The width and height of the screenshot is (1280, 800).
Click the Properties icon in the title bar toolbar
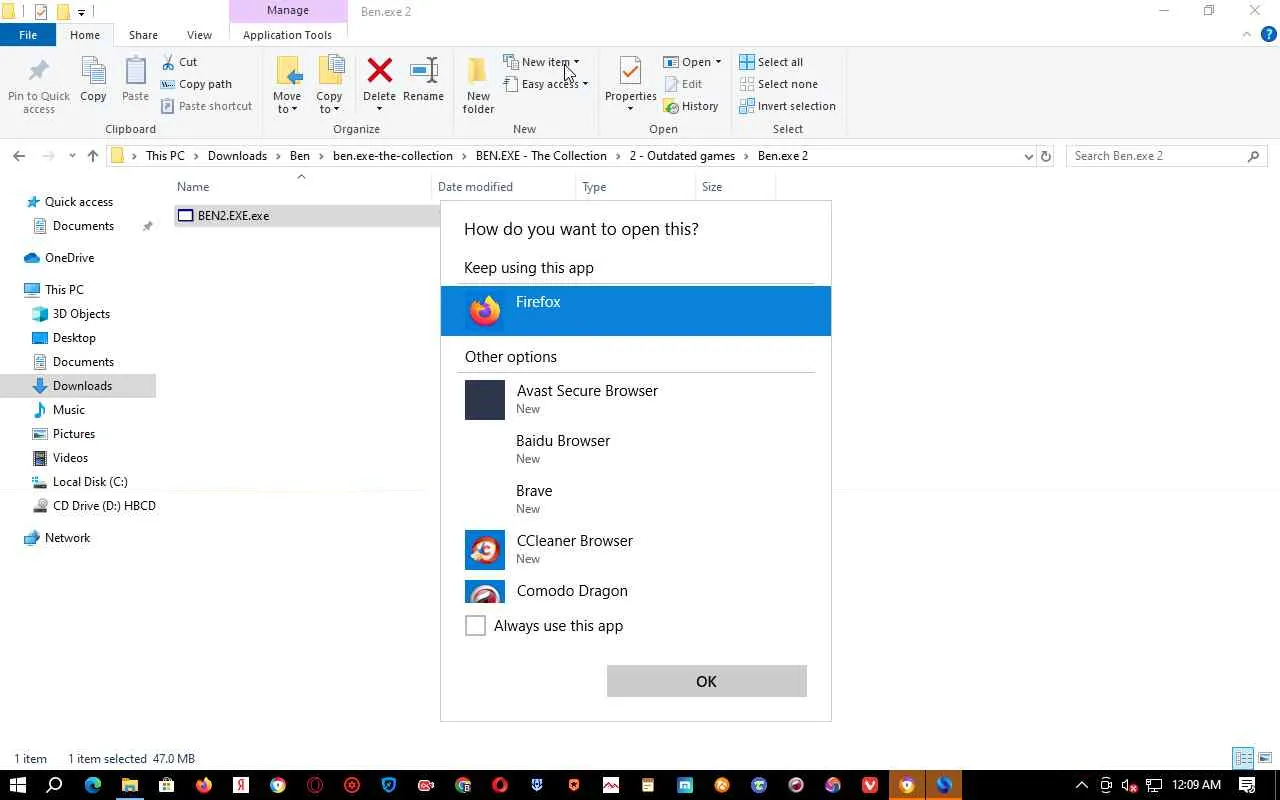click(41, 12)
